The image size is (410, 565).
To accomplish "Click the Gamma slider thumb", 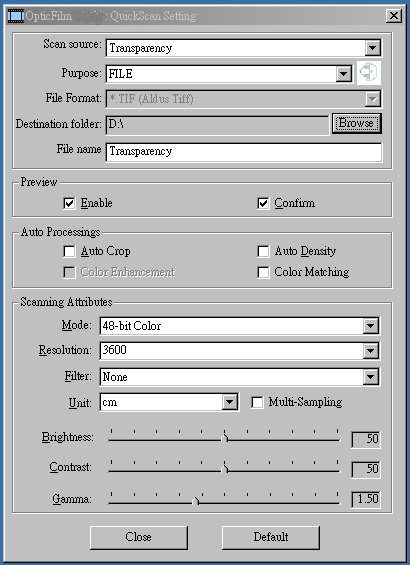I will tap(196, 501).
